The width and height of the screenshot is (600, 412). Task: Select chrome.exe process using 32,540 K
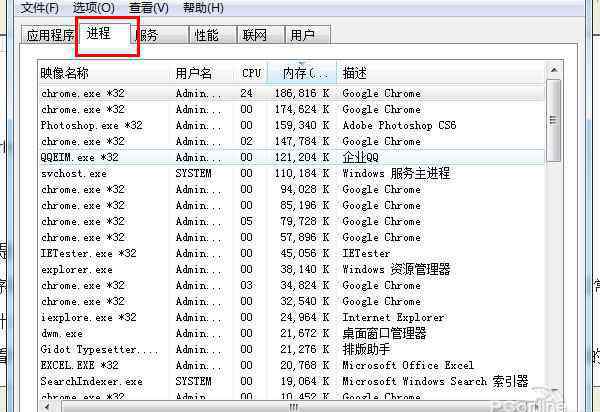pos(292,301)
